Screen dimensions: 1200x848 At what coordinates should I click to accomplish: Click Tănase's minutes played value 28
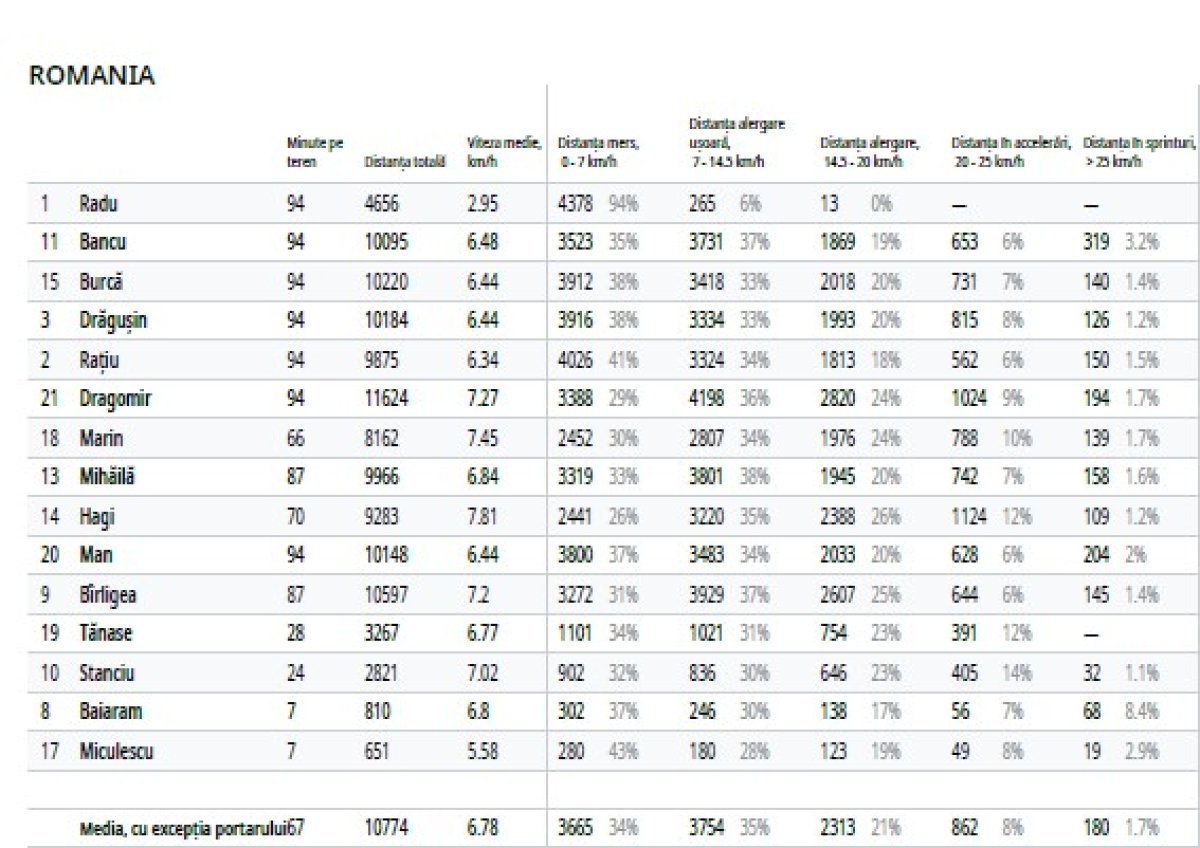click(296, 634)
